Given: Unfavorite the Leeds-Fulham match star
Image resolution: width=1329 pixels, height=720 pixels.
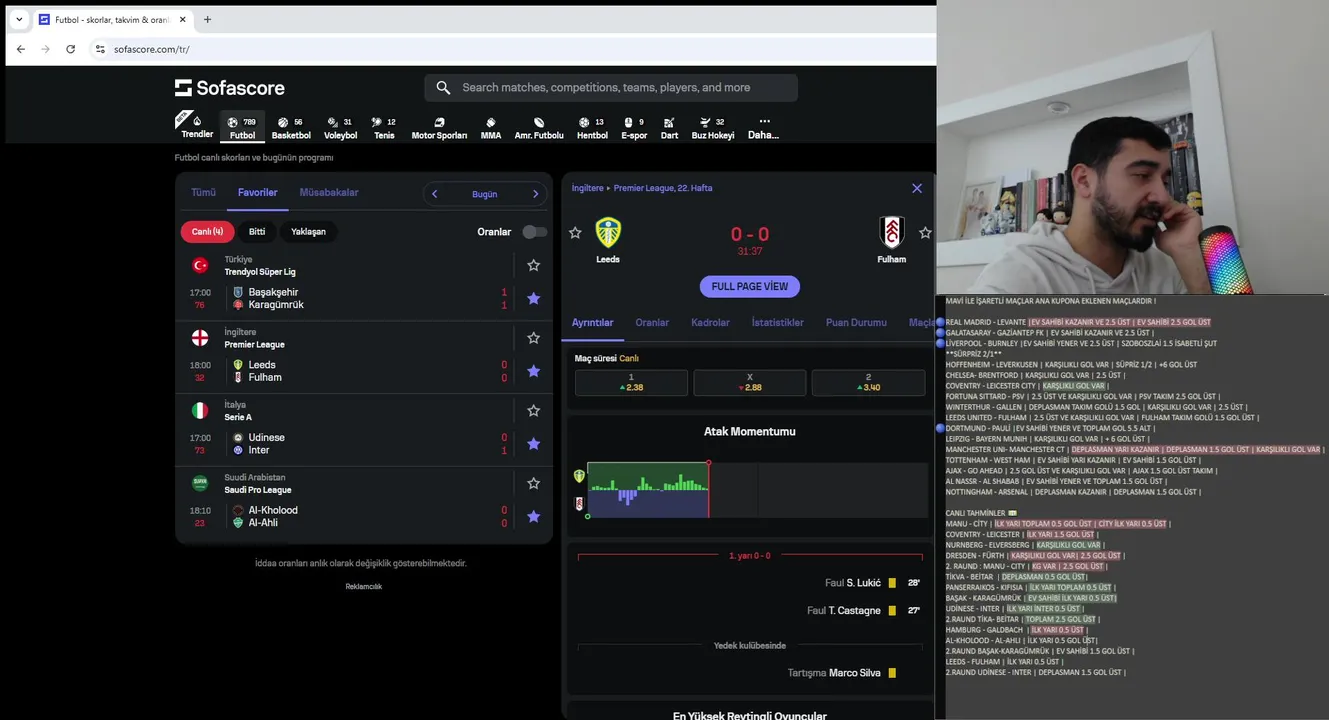Looking at the screenshot, I should coord(533,371).
